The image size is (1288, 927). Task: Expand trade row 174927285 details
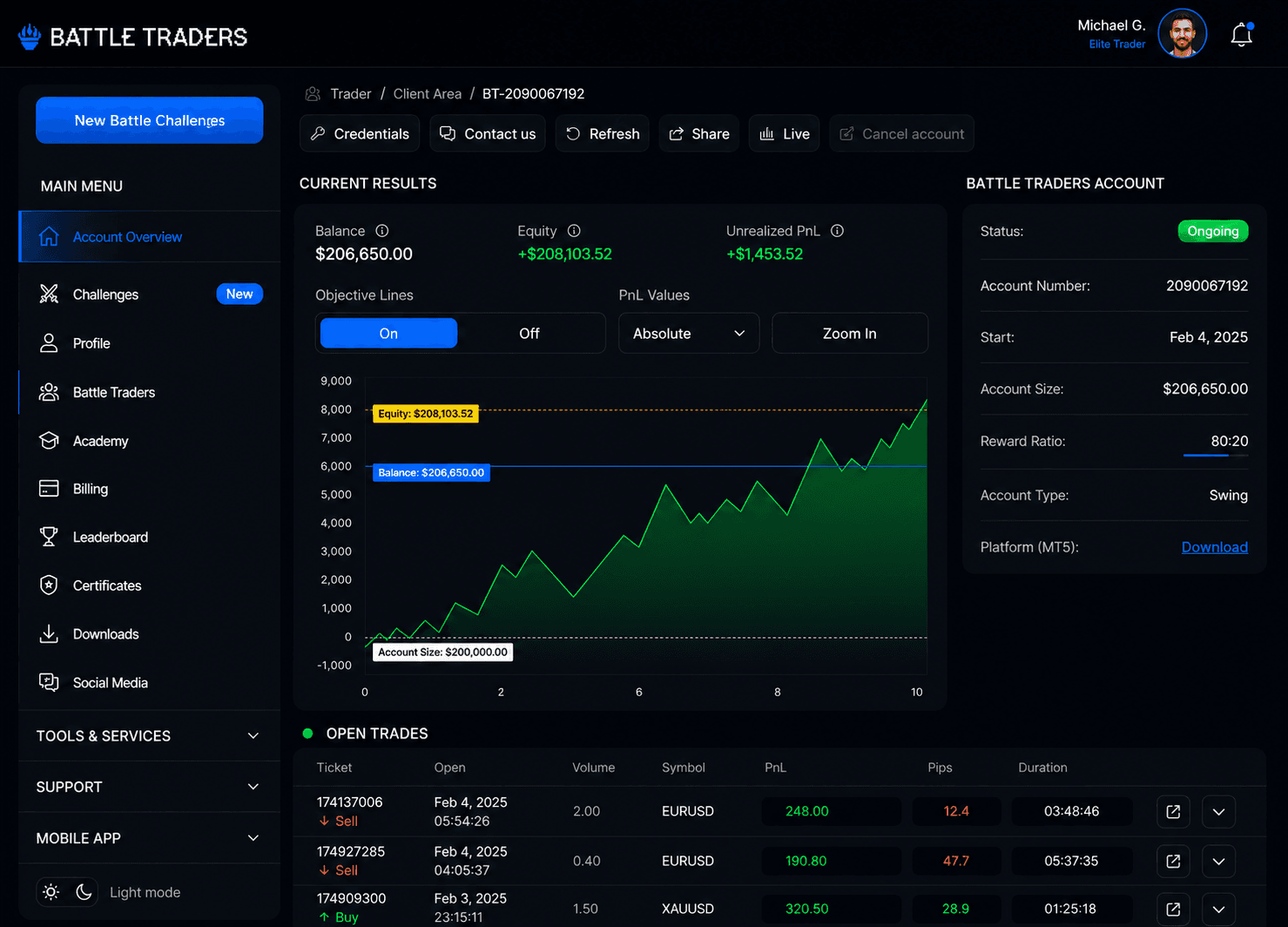point(1218,862)
